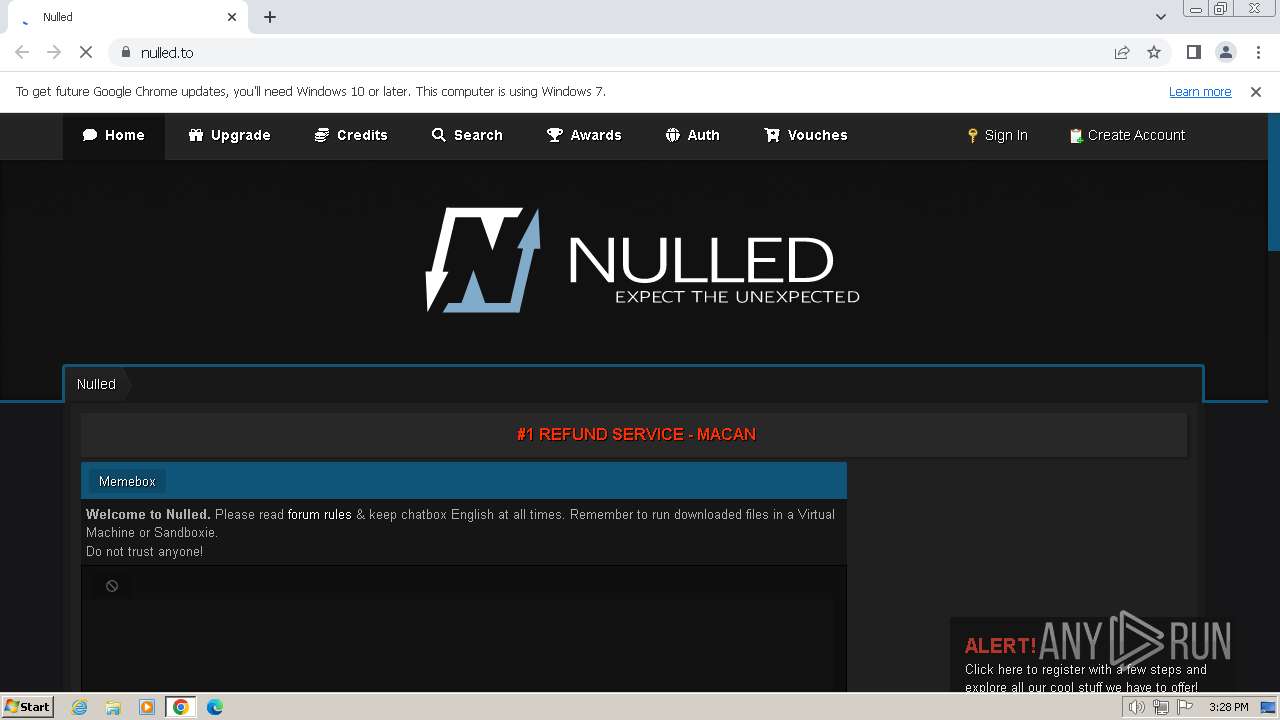Viewport: 1280px width, 720px height.
Task: Click the Show desktop button
Action: pos(1269,707)
